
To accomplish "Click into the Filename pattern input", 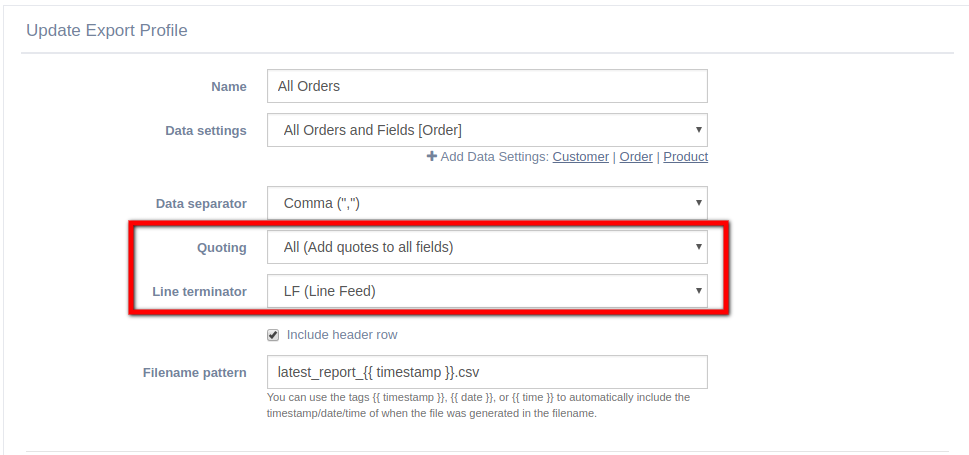I will pyautogui.click(x=487, y=372).
